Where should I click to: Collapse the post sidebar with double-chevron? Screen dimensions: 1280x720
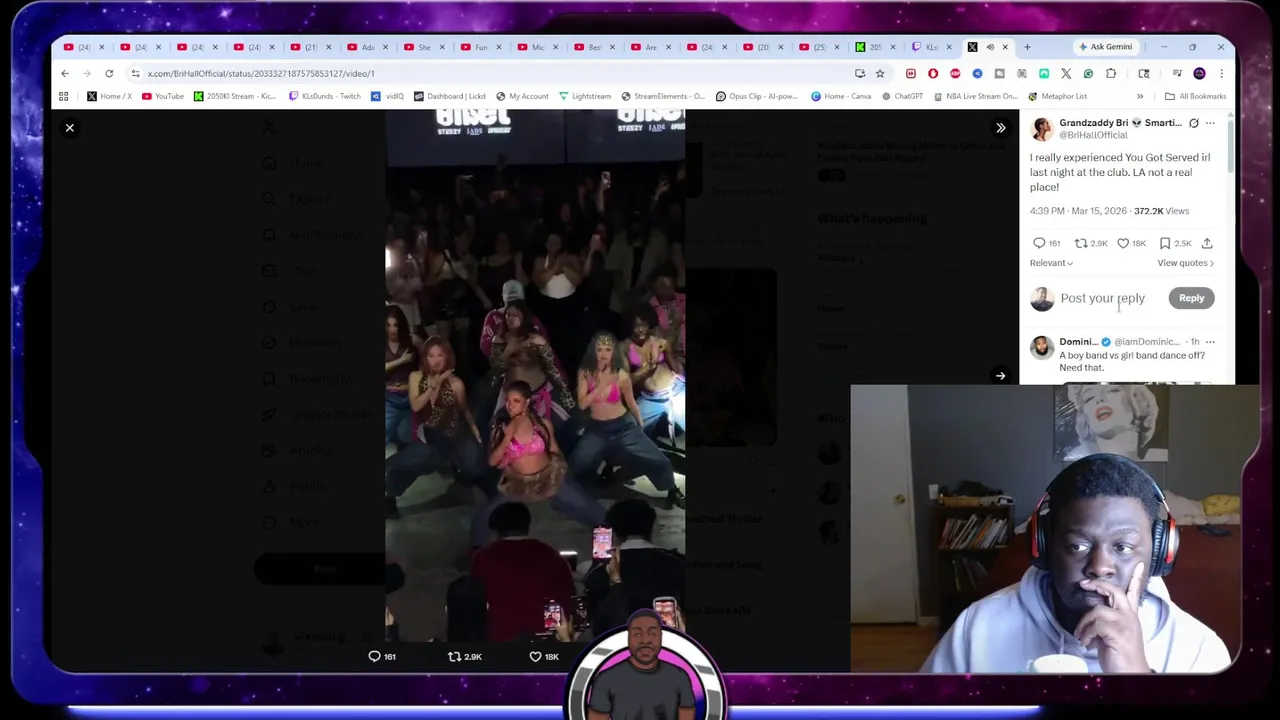pos(1000,128)
